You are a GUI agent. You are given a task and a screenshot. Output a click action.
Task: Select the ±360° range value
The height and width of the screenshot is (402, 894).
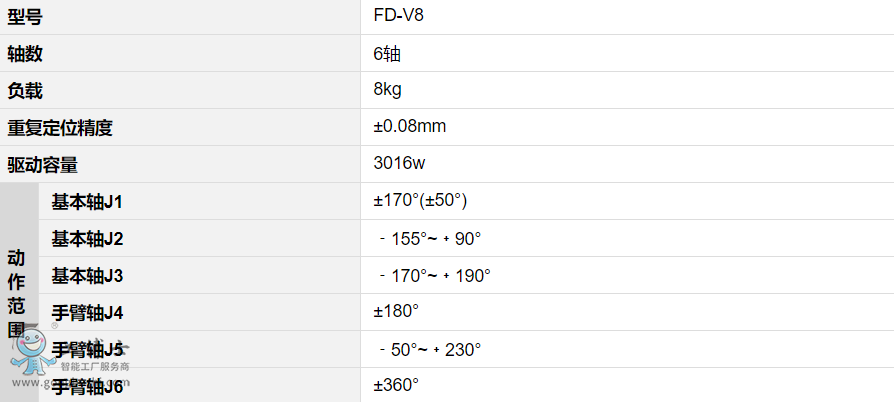(396, 385)
